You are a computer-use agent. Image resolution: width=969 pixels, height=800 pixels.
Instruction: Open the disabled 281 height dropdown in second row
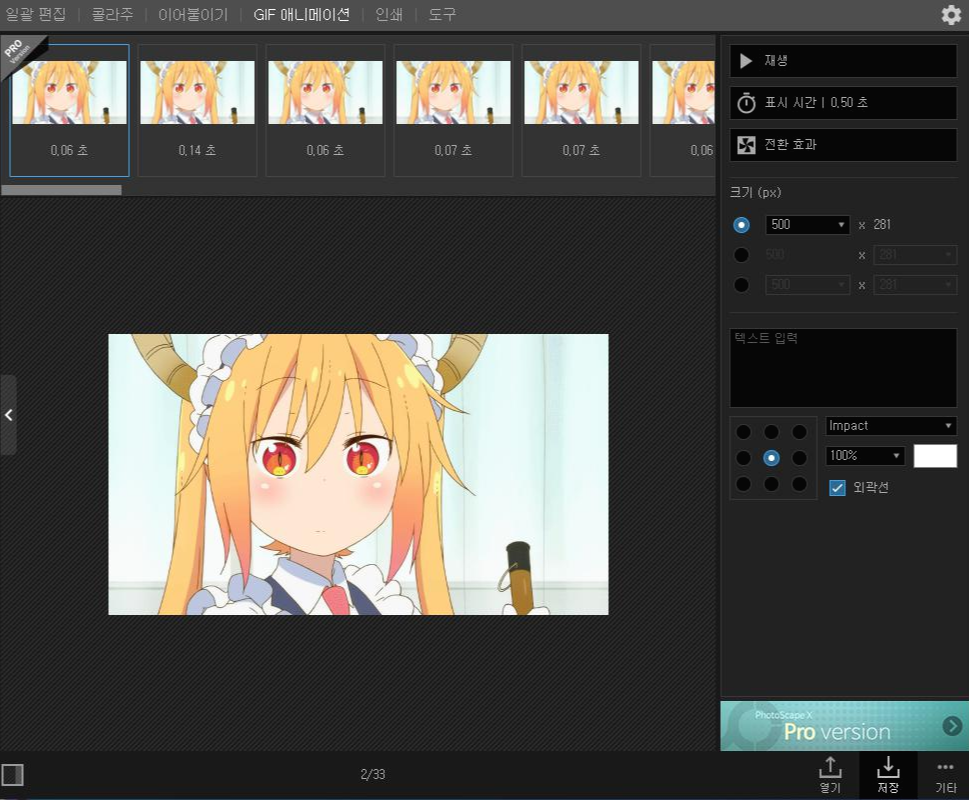(x=915, y=255)
